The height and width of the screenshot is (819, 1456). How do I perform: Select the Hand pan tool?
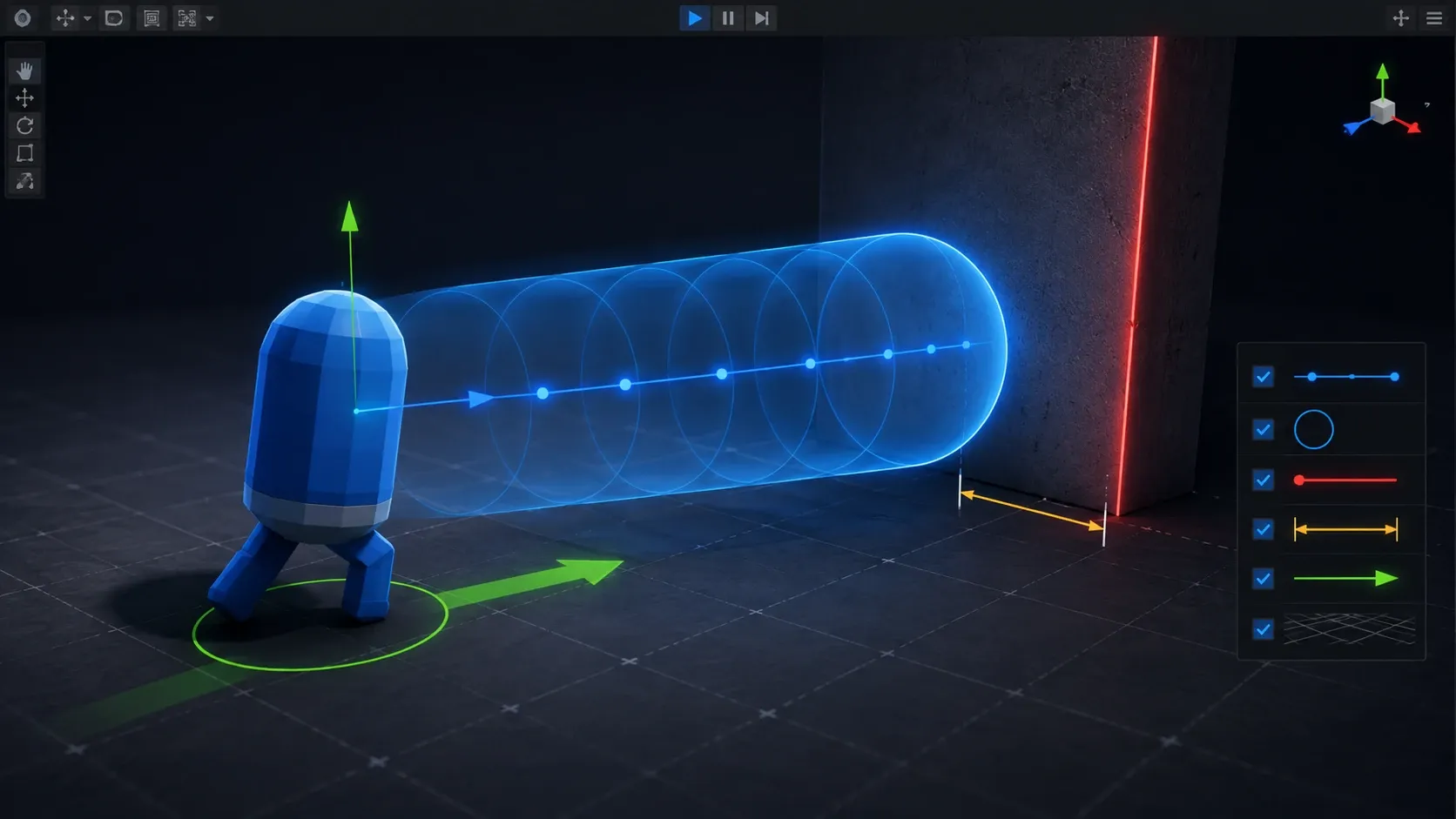[24, 70]
